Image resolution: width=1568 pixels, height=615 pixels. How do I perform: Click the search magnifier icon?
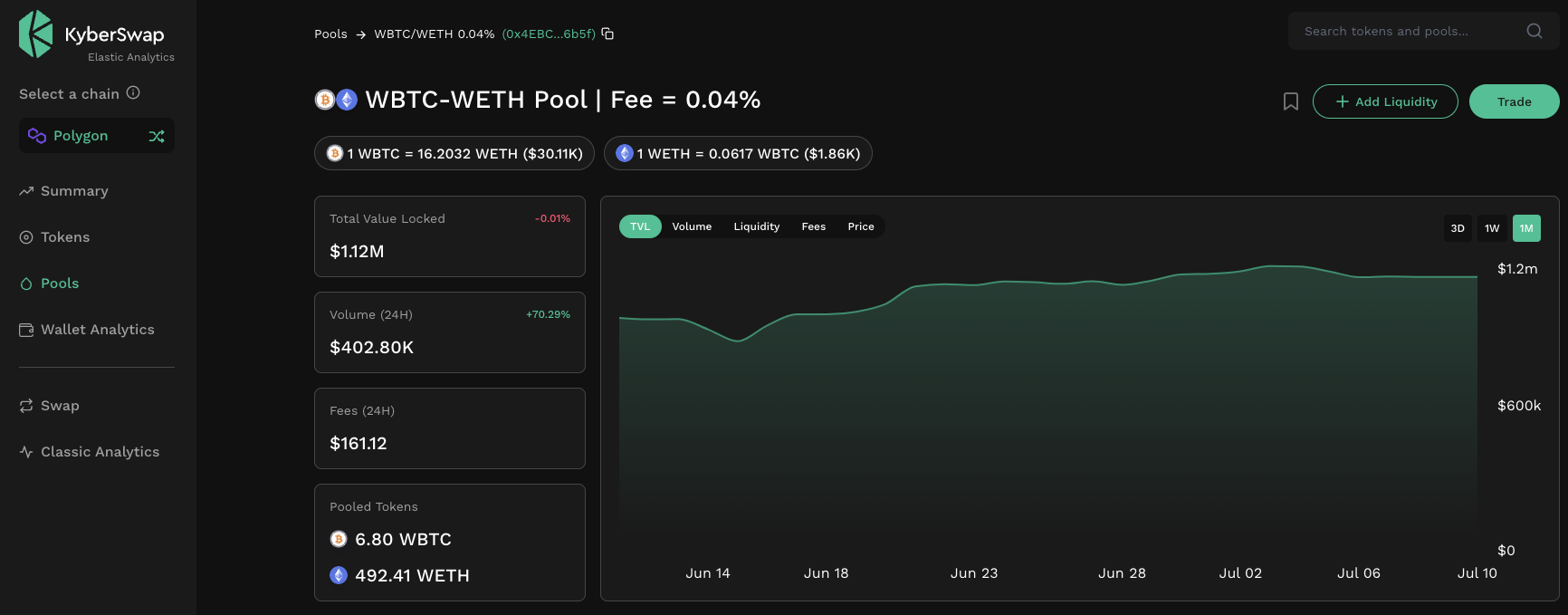1535,31
